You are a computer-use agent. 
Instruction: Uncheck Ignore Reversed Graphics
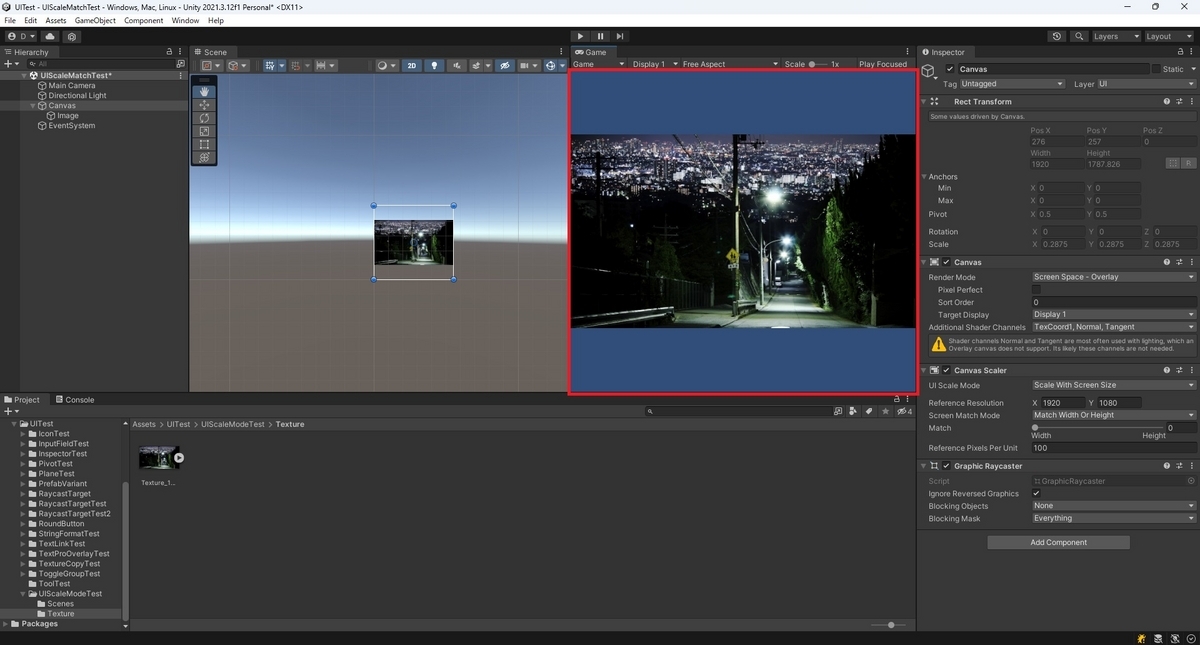coord(1036,494)
